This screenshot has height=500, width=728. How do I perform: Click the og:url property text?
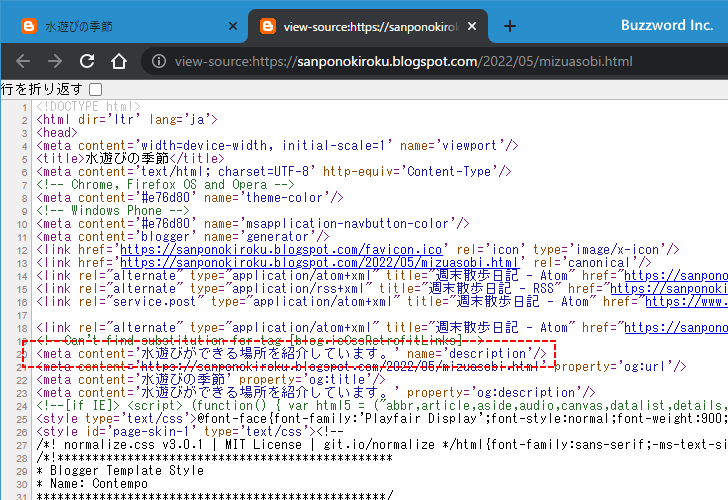tap(620, 367)
